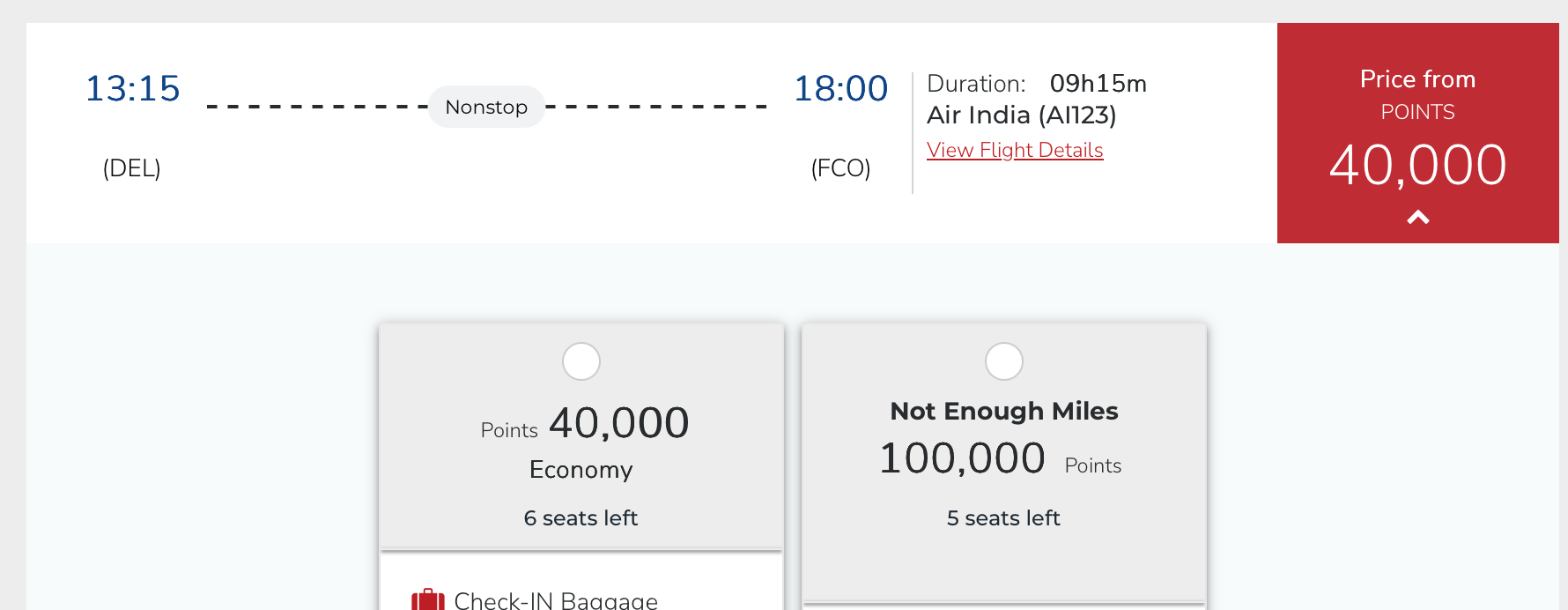Image resolution: width=1568 pixels, height=610 pixels.
Task: Click the 13:15 departure time
Action: (x=132, y=88)
